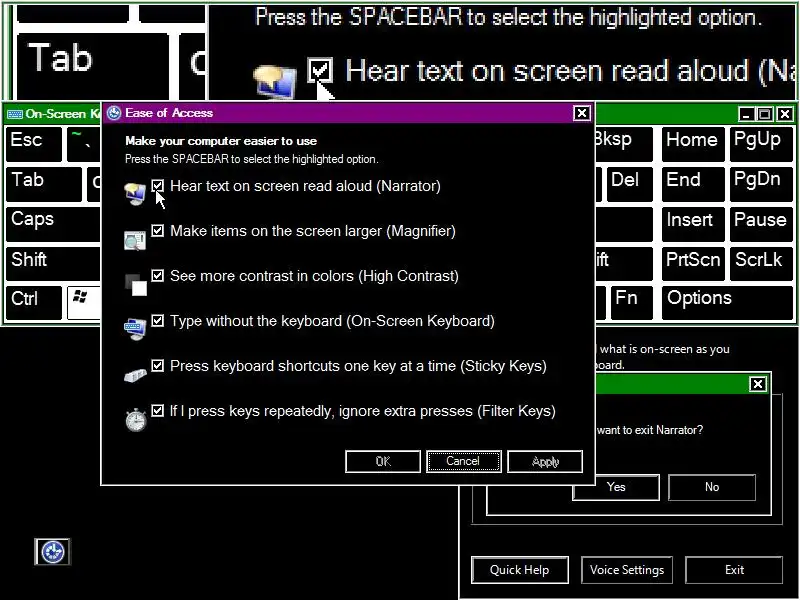Click the Narrator speech bubble icon in dialog
Viewport: 800px width, 600px height.
(x=135, y=194)
